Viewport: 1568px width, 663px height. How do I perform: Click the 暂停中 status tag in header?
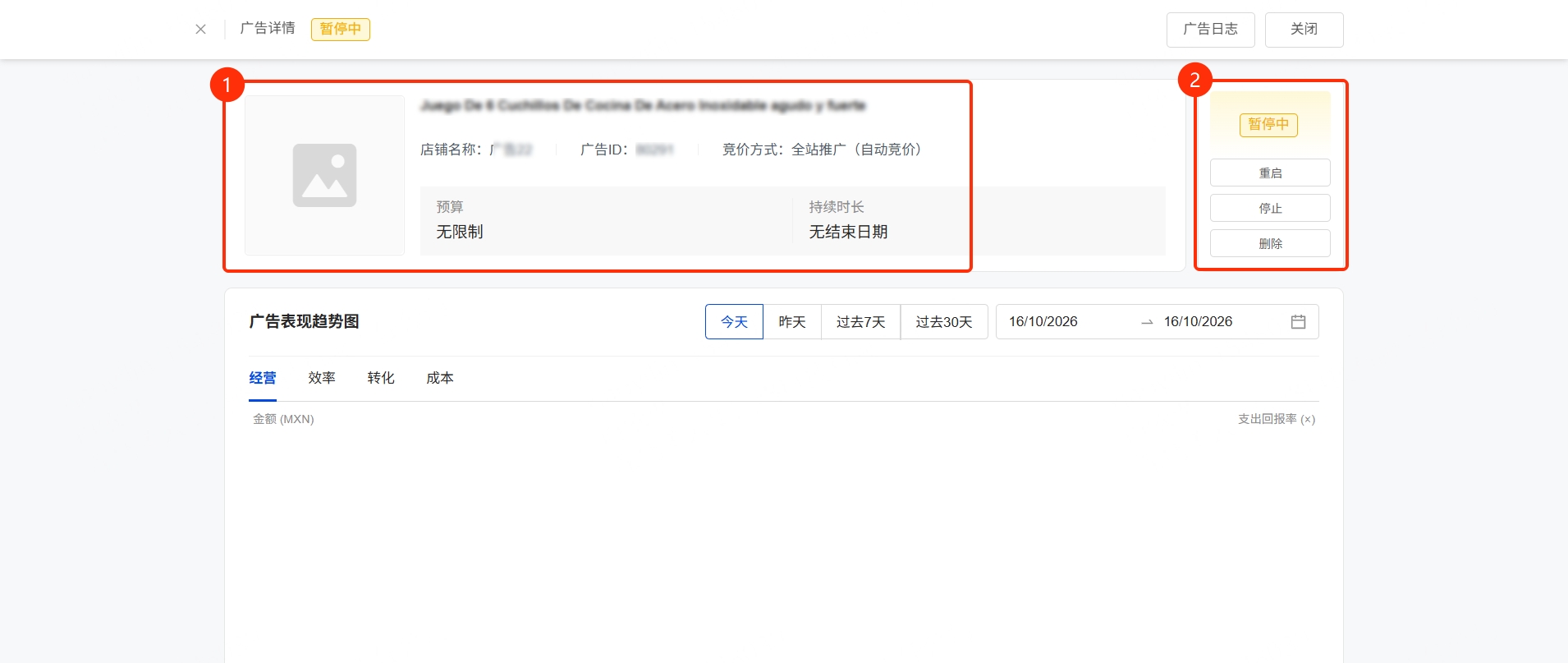(x=341, y=29)
